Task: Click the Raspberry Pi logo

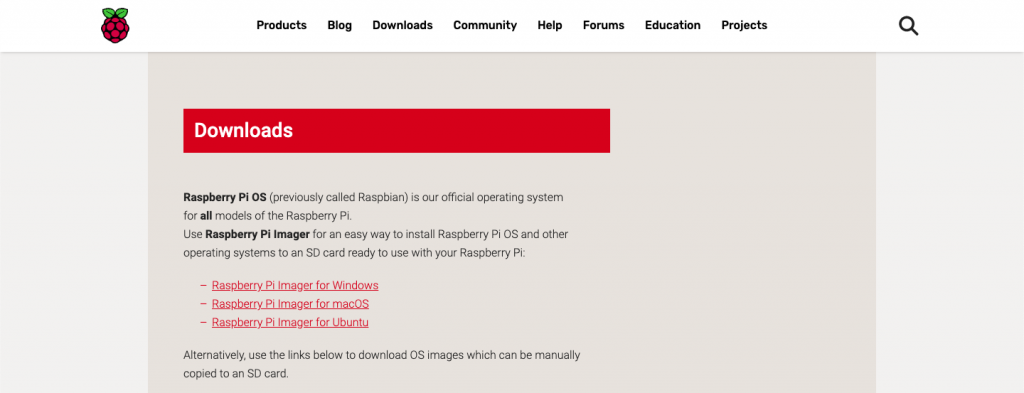Action: click(x=116, y=25)
